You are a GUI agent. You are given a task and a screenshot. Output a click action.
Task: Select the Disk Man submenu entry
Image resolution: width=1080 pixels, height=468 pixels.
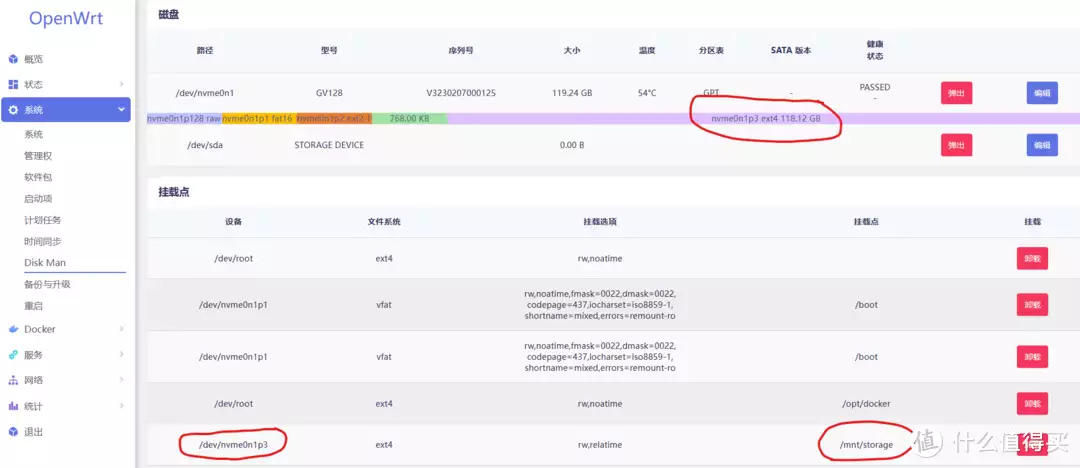pos(45,263)
